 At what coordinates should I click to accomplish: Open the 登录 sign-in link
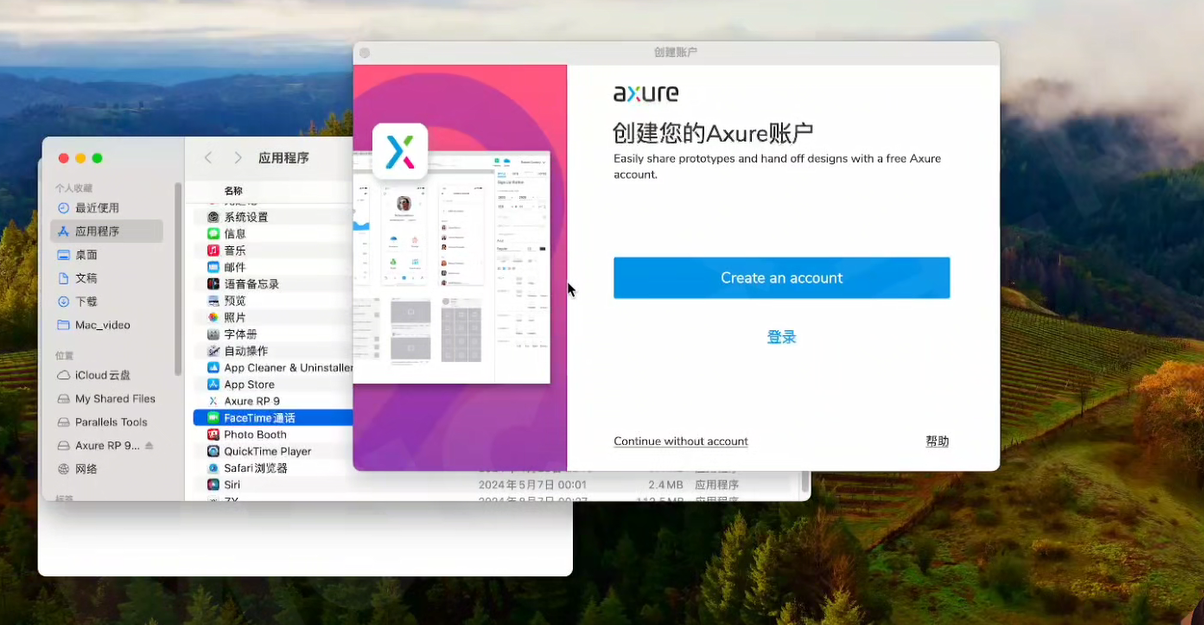(x=781, y=337)
